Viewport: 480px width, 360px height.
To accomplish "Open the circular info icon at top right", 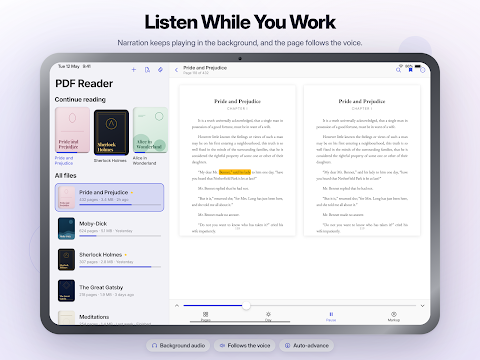I will pos(423,70).
